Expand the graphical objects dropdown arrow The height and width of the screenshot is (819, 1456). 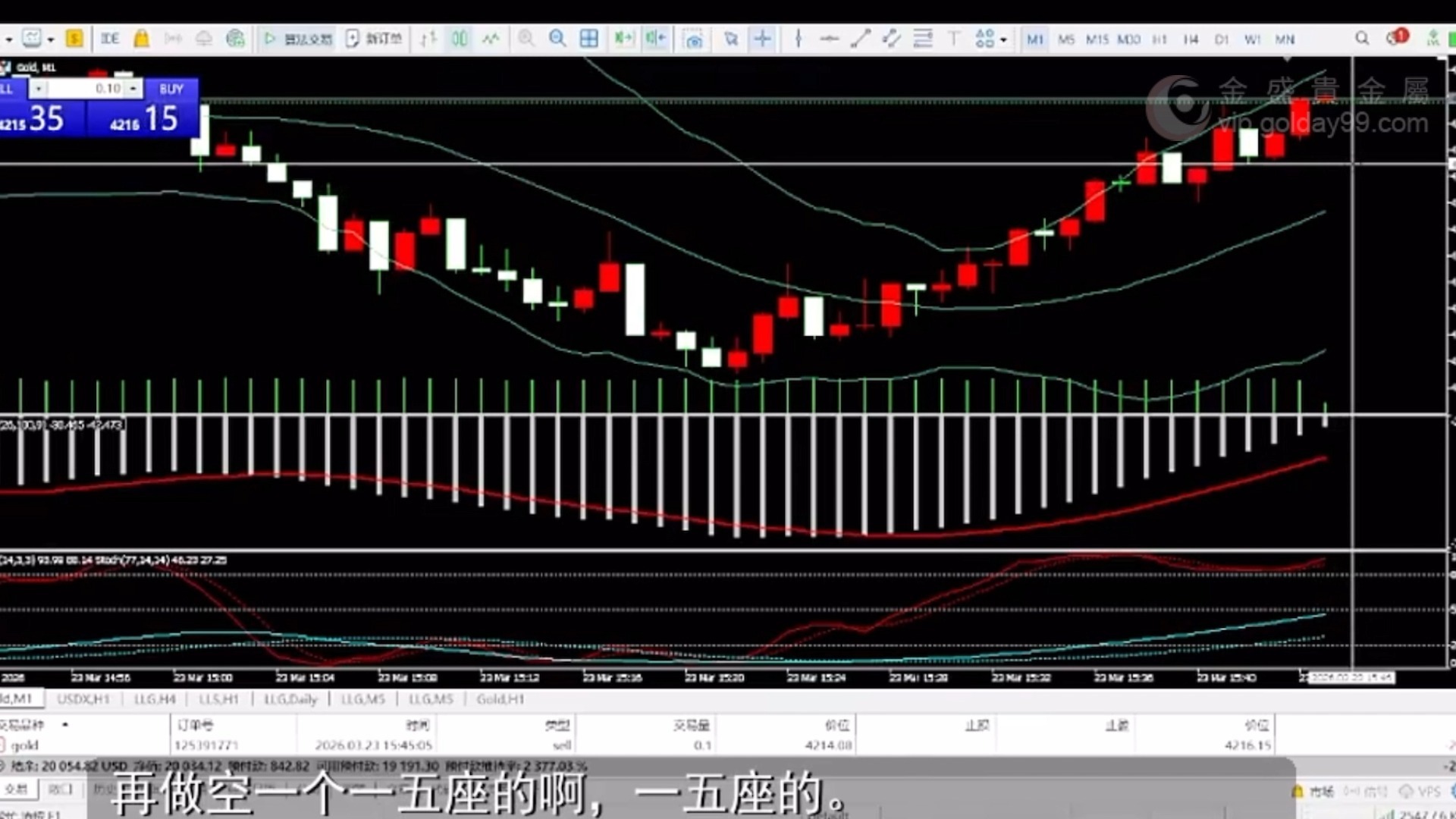coord(1003,39)
